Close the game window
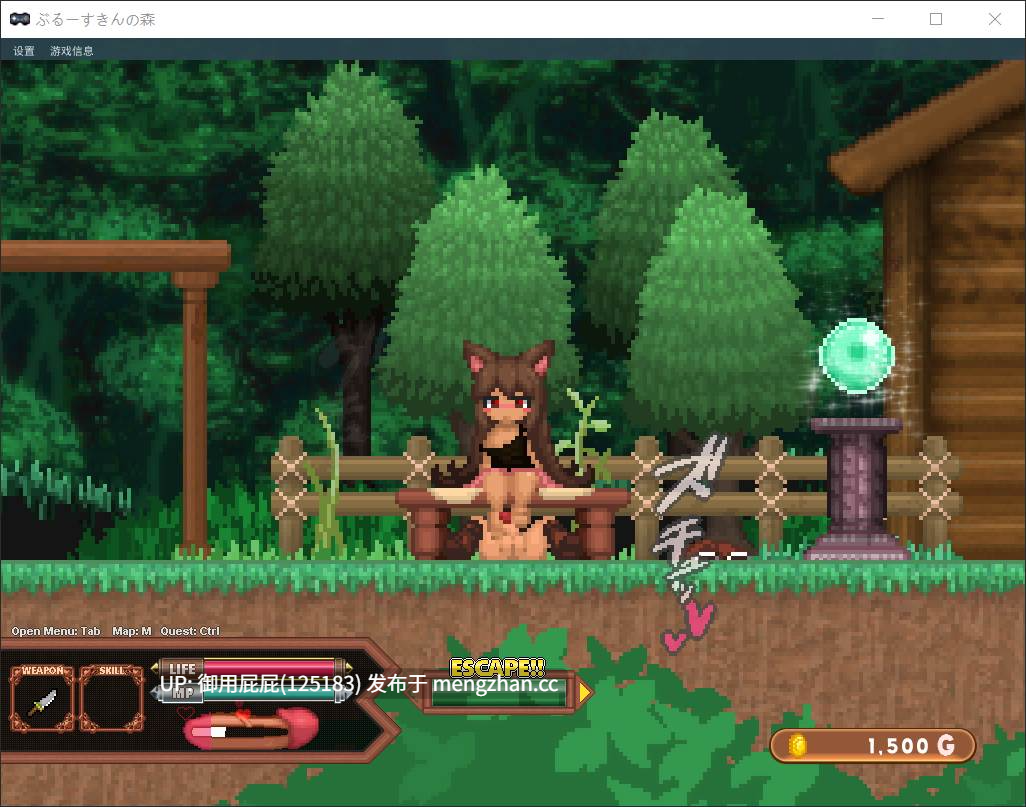Image resolution: width=1026 pixels, height=807 pixels. [x=995, y=19]
